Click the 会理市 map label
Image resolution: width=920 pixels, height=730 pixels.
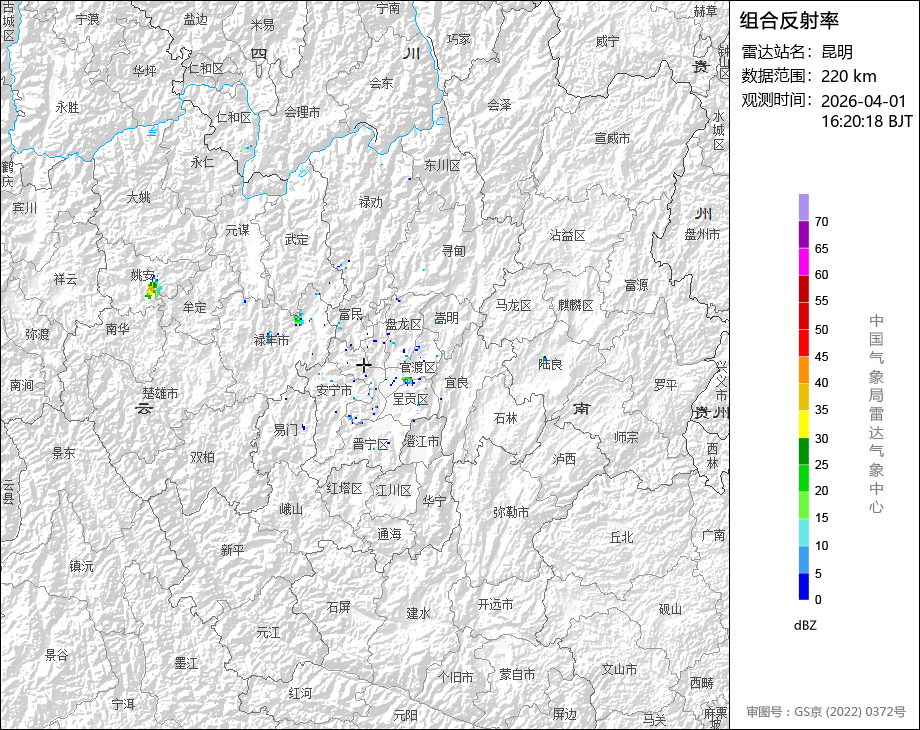point(302,111)
